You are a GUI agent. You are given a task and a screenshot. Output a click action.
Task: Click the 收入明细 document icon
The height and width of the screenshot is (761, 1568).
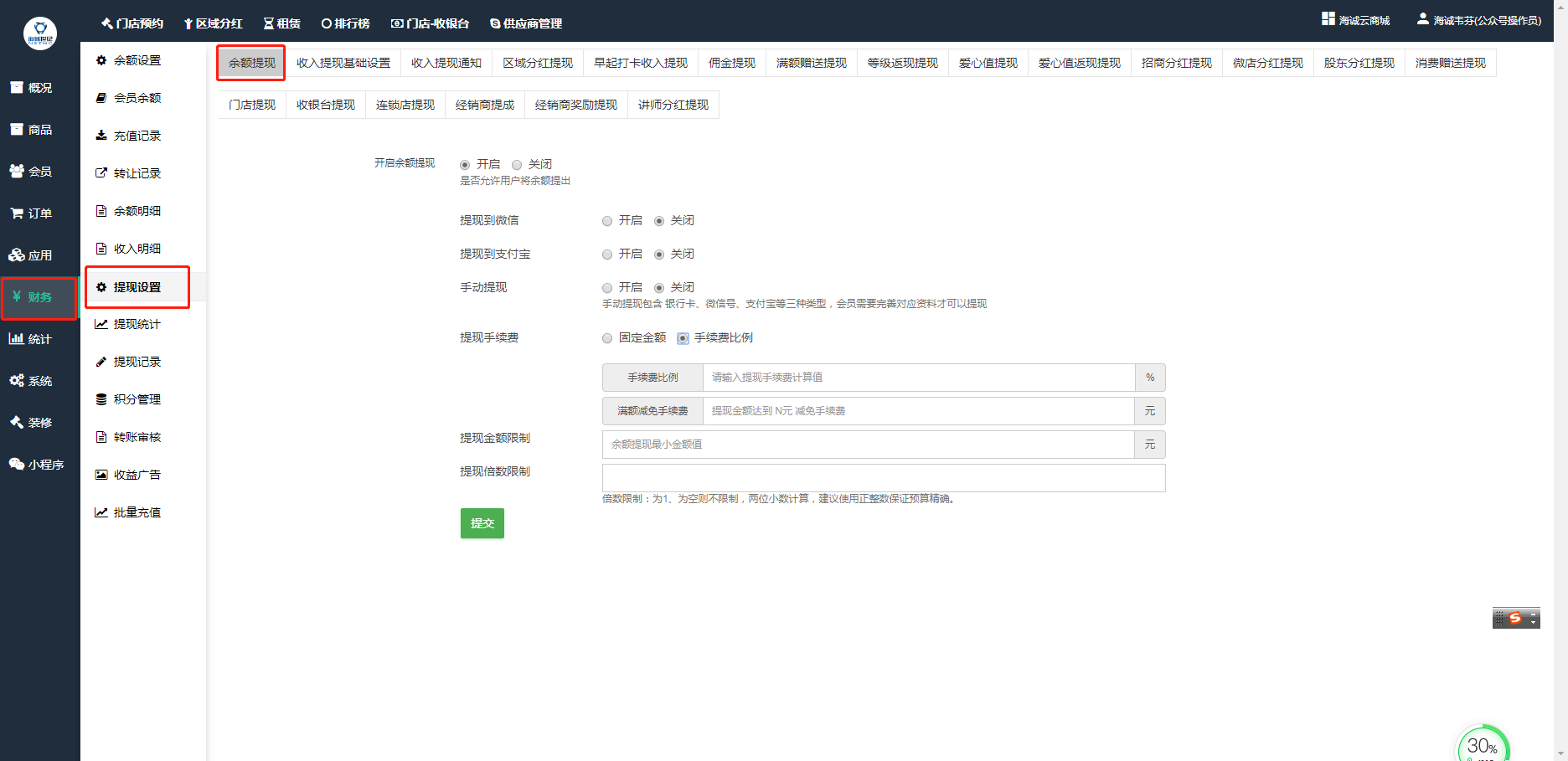(x=101, y=249)
